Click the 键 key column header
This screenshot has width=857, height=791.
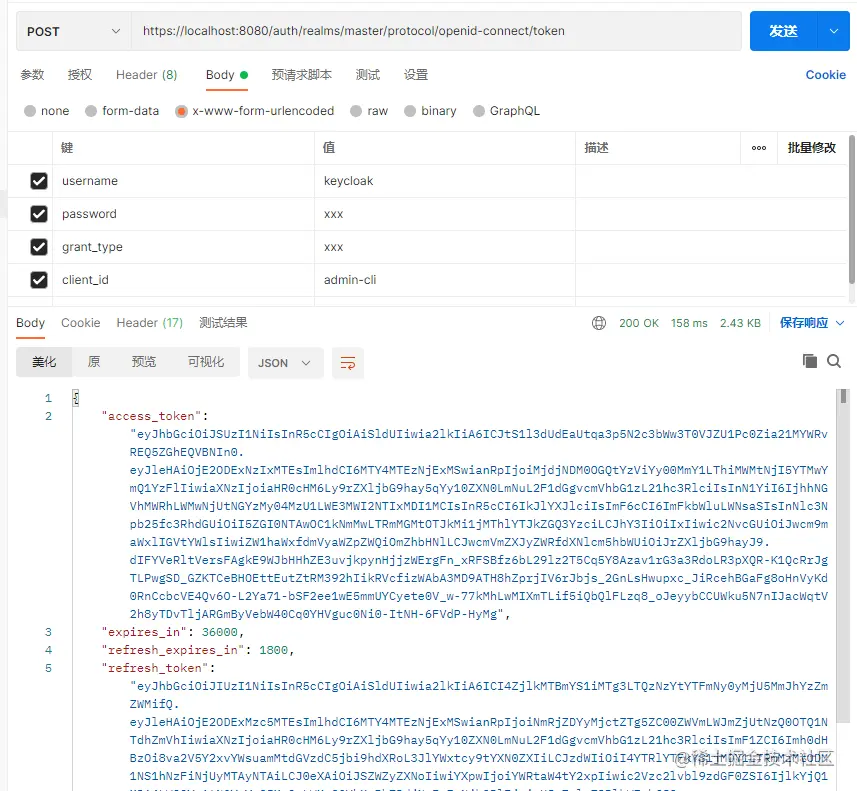tap(67, 148)
